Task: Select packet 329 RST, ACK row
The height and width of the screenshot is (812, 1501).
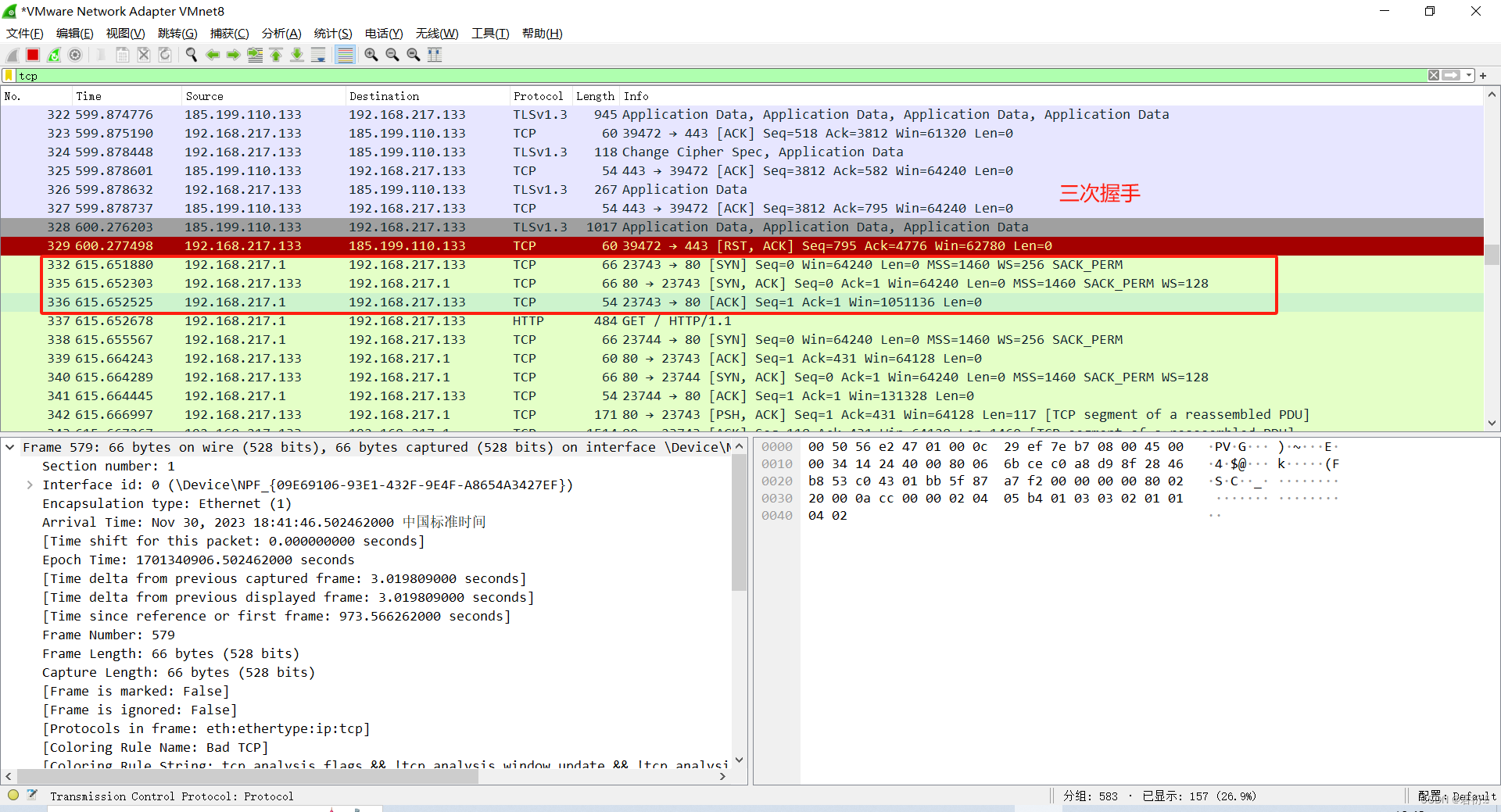Action: [742, 246]
